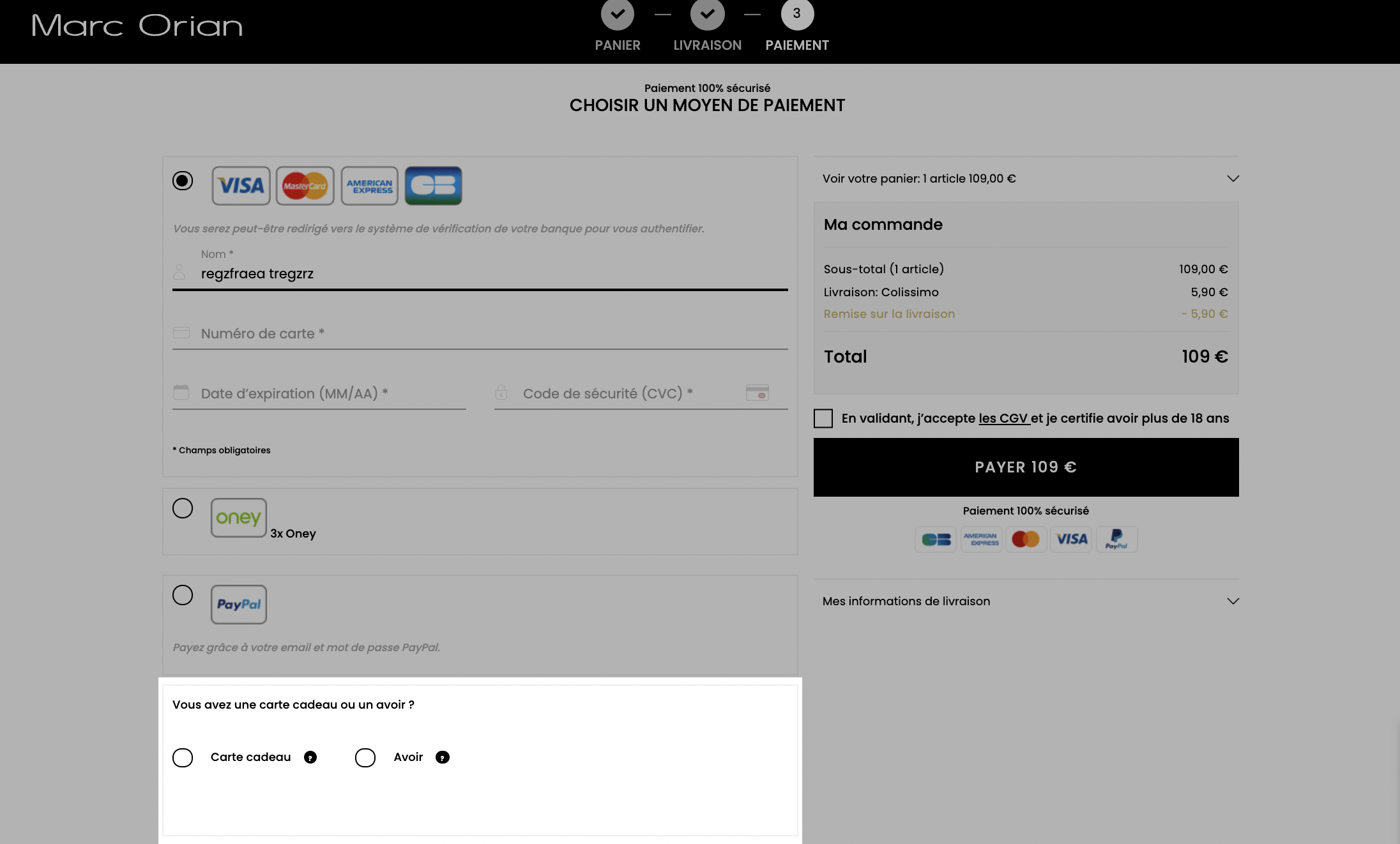Select the PayPal payment radio button
This screenshot has height=844, width=1400.
click(183, 595)
